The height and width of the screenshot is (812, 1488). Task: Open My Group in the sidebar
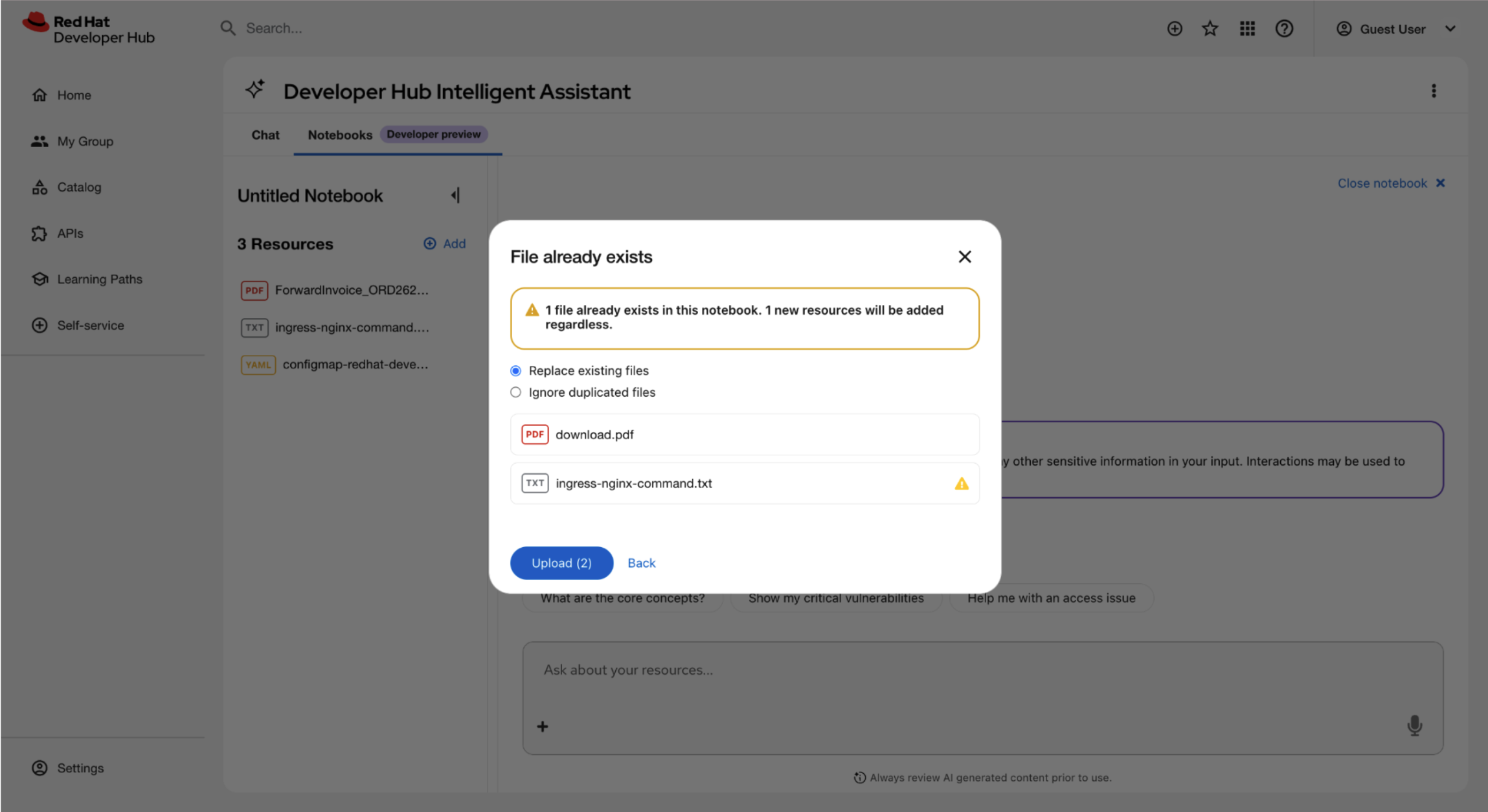[x=73, y=141]
